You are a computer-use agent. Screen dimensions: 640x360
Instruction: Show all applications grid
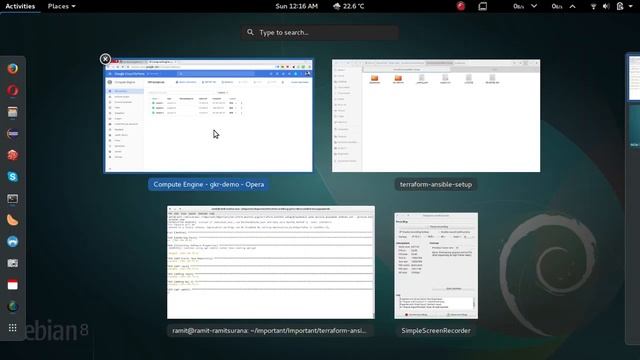[x=13, y=328]
